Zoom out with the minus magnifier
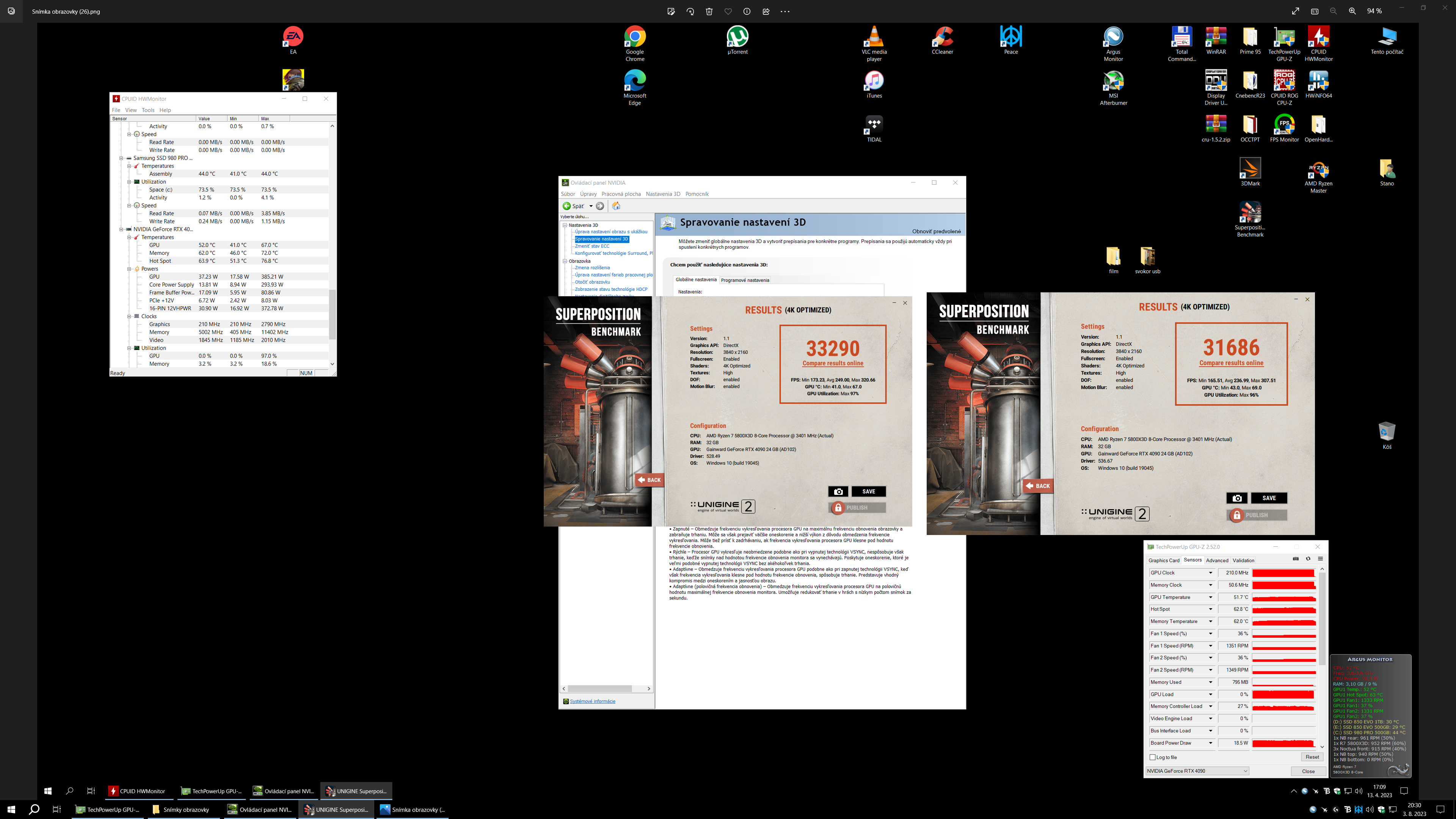Image resolution: width=1456 pixels, height=819 pixels. 1334,11
